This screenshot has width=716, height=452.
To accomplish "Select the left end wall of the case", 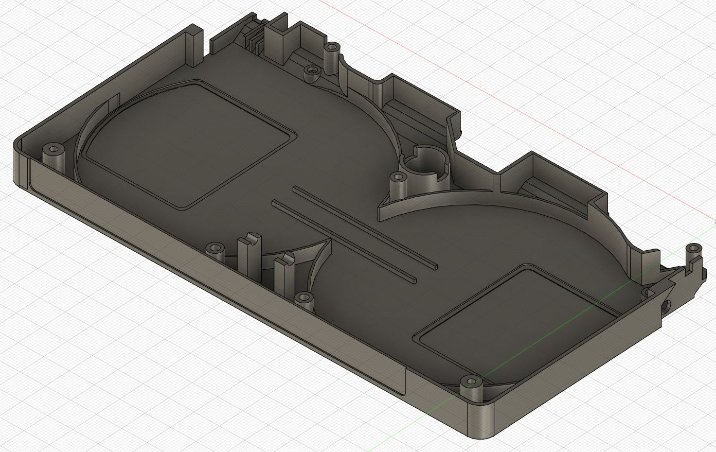I will 20,165.
